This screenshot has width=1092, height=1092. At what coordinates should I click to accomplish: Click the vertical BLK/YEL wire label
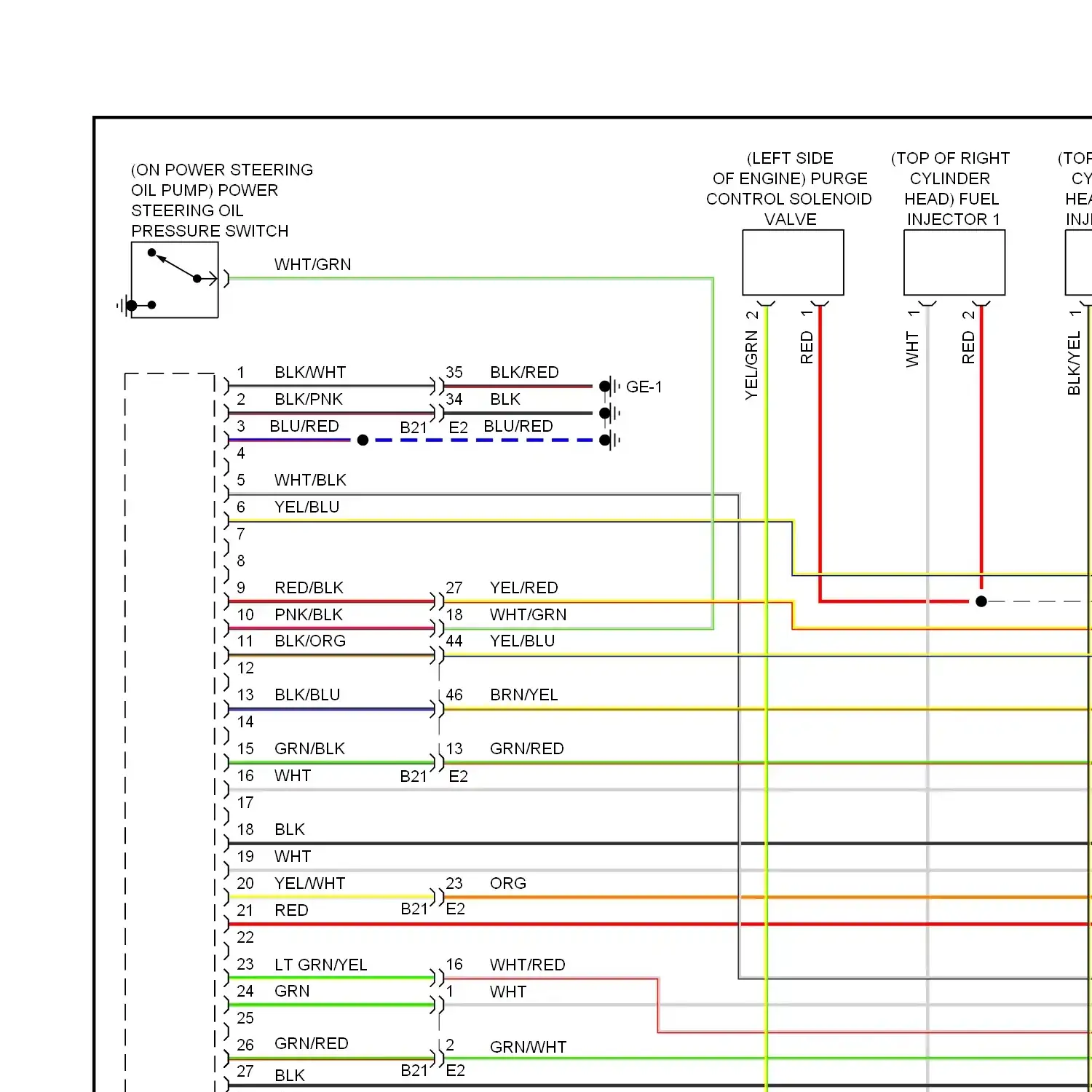pyautogui.click(x=1074, y=364)
